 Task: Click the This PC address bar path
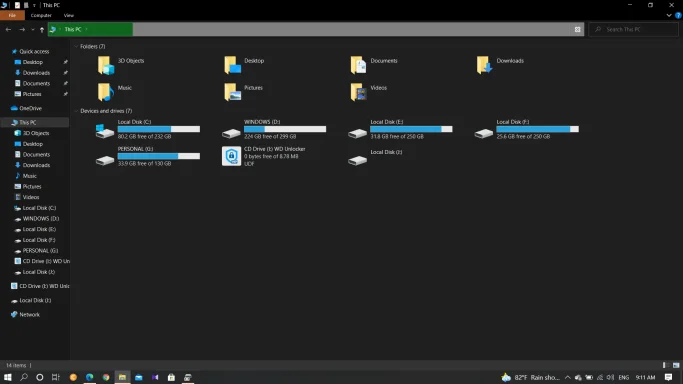click(73, 29)
